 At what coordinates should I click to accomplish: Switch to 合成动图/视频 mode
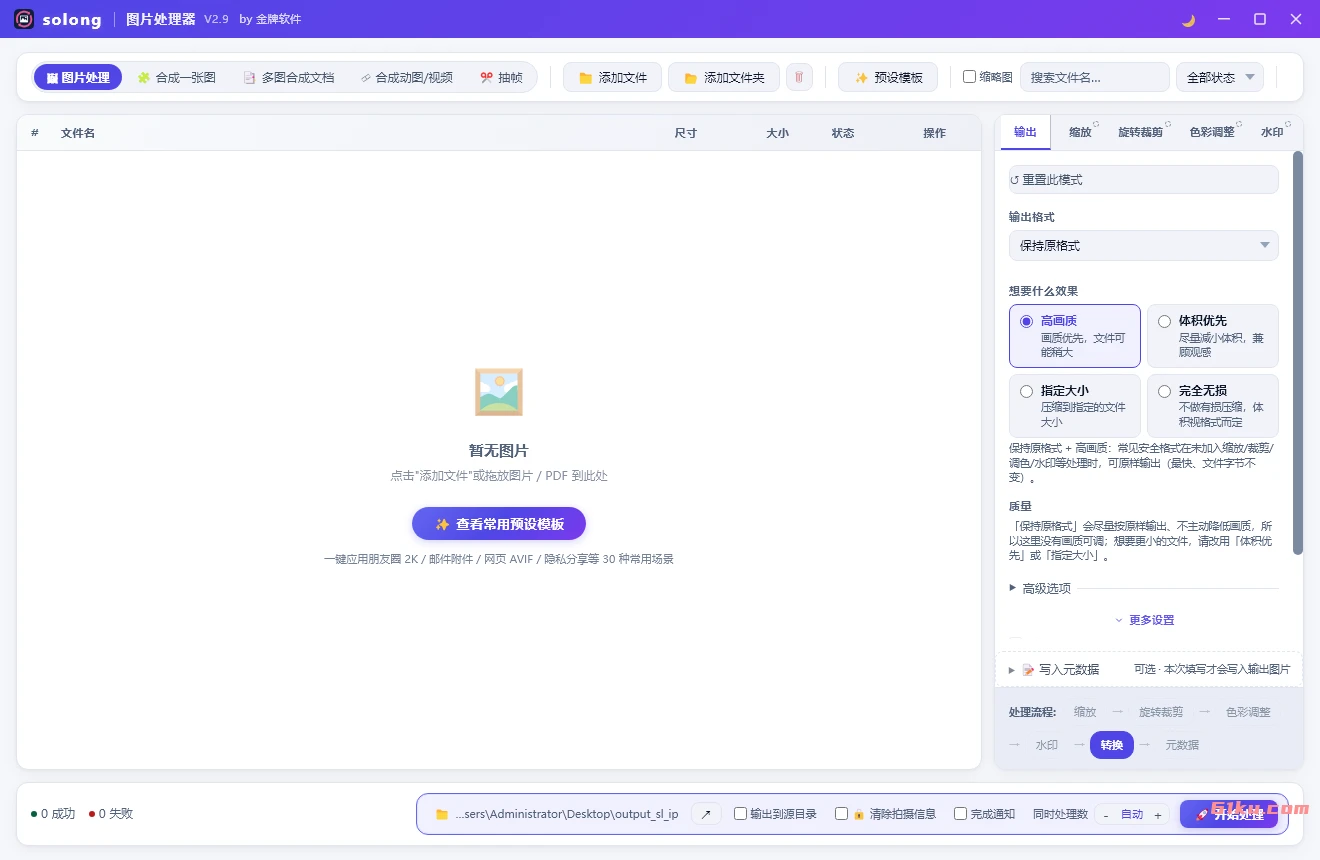pyautogui.click(x=407, y=77)
